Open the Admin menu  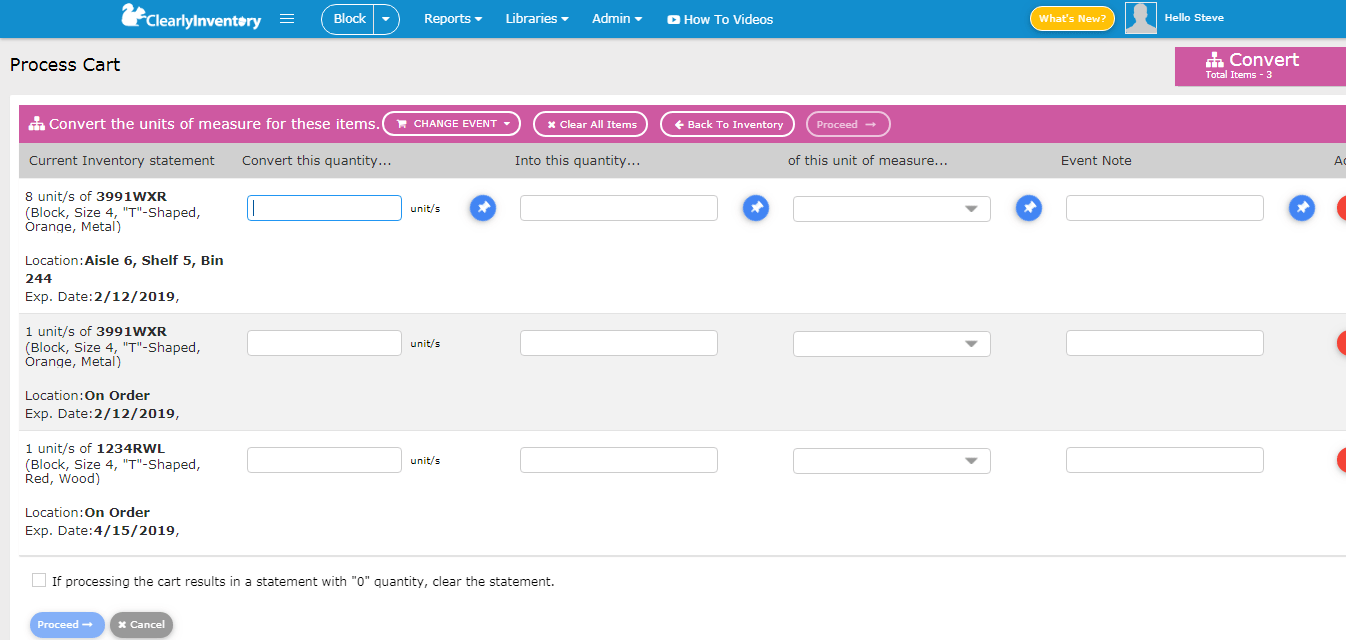(616, 18)
